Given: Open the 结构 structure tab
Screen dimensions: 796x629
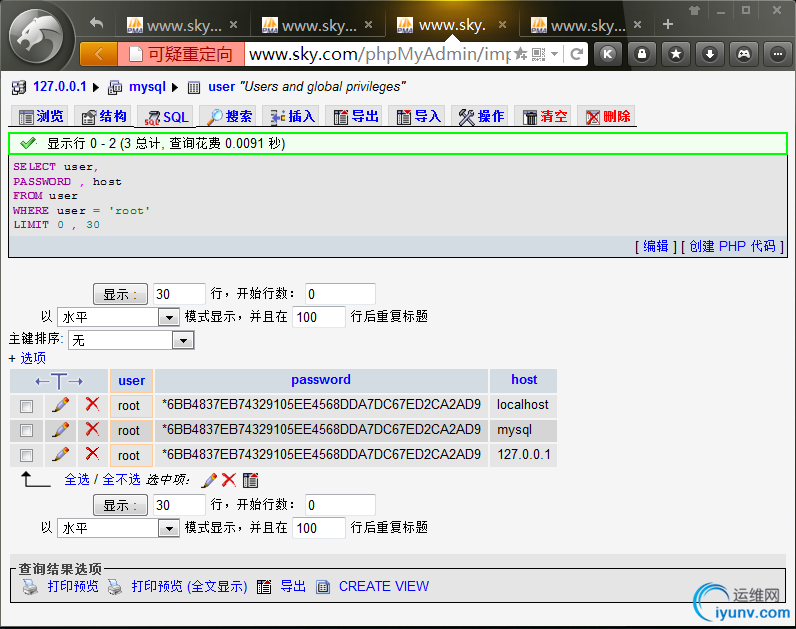Looking at the screenshot, I should (104, 117).
